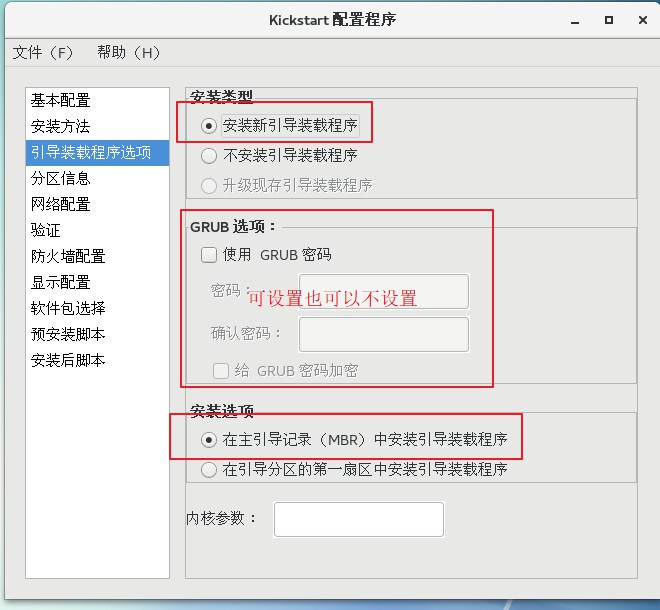Close the Kickstart 配置程序 window
The width and height of the screenshot is (660, 610).
[643, 20]
